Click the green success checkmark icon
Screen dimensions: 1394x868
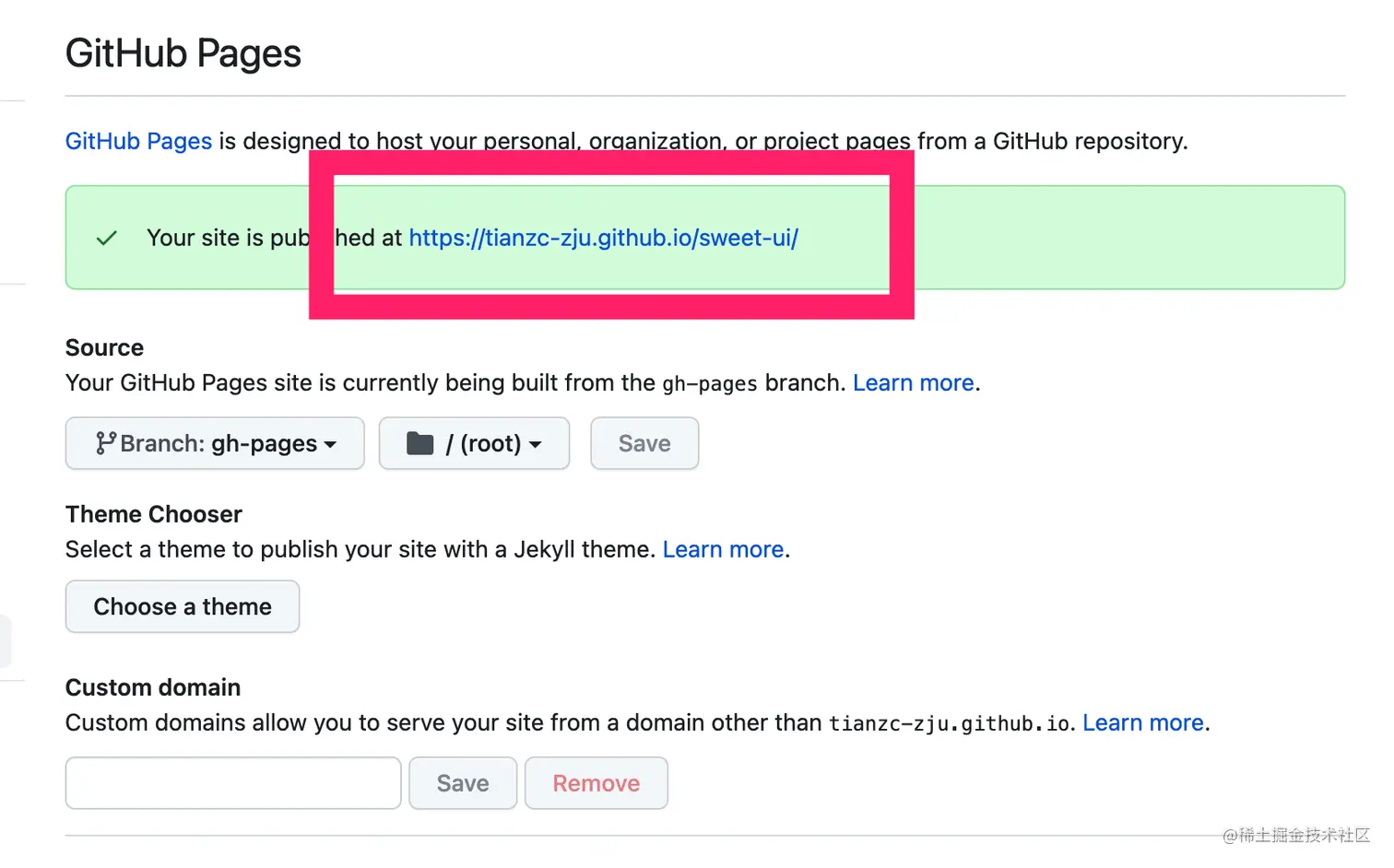107,239
